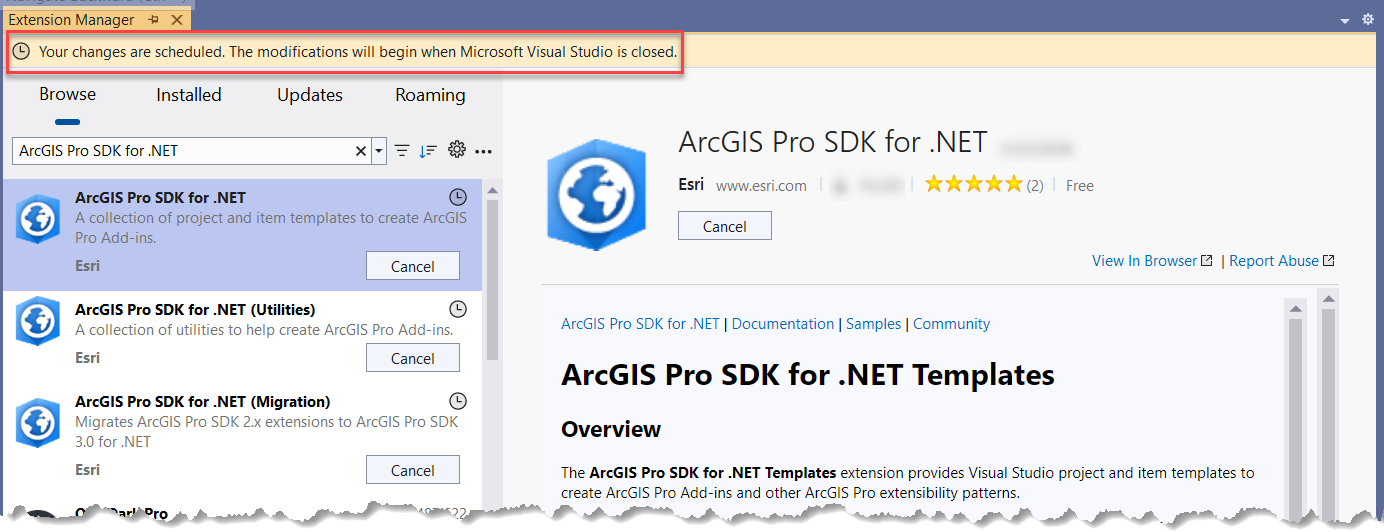This screenshot has height=532, width=1384.
Task: Click the Free price label
Action: [x=1080, y=185]
